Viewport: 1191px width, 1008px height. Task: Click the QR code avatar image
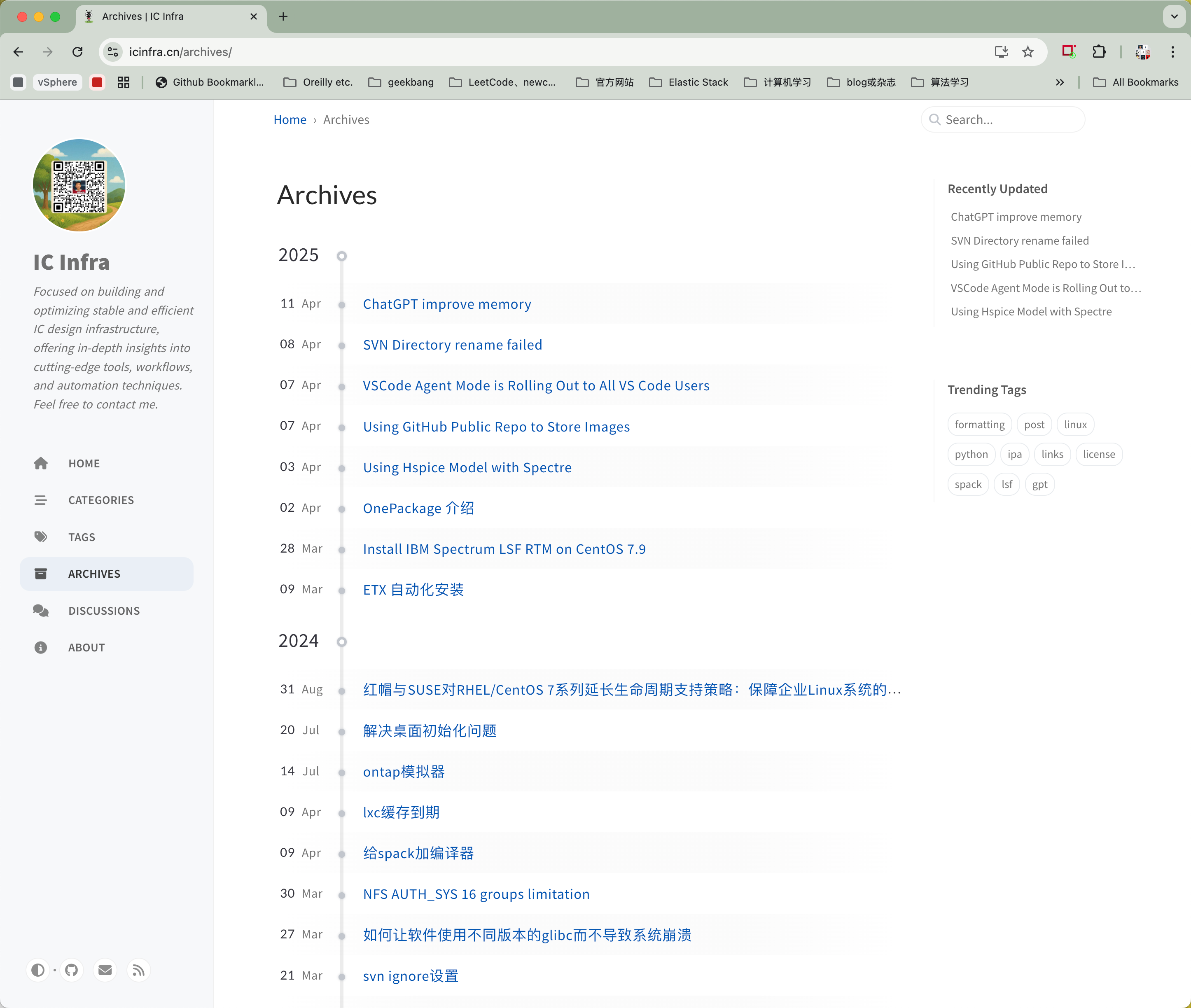point(79,186)
